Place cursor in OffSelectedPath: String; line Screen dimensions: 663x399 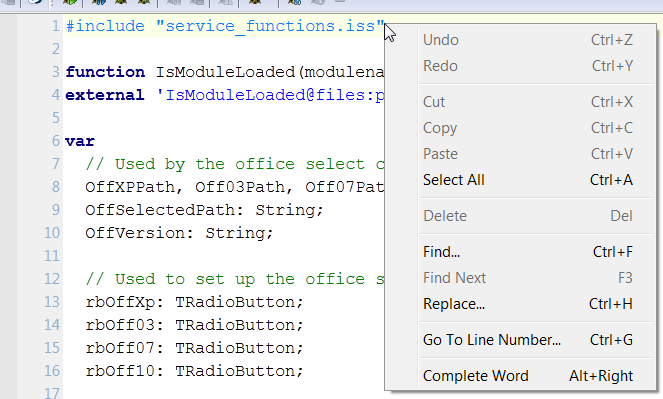tap(204, 210)
